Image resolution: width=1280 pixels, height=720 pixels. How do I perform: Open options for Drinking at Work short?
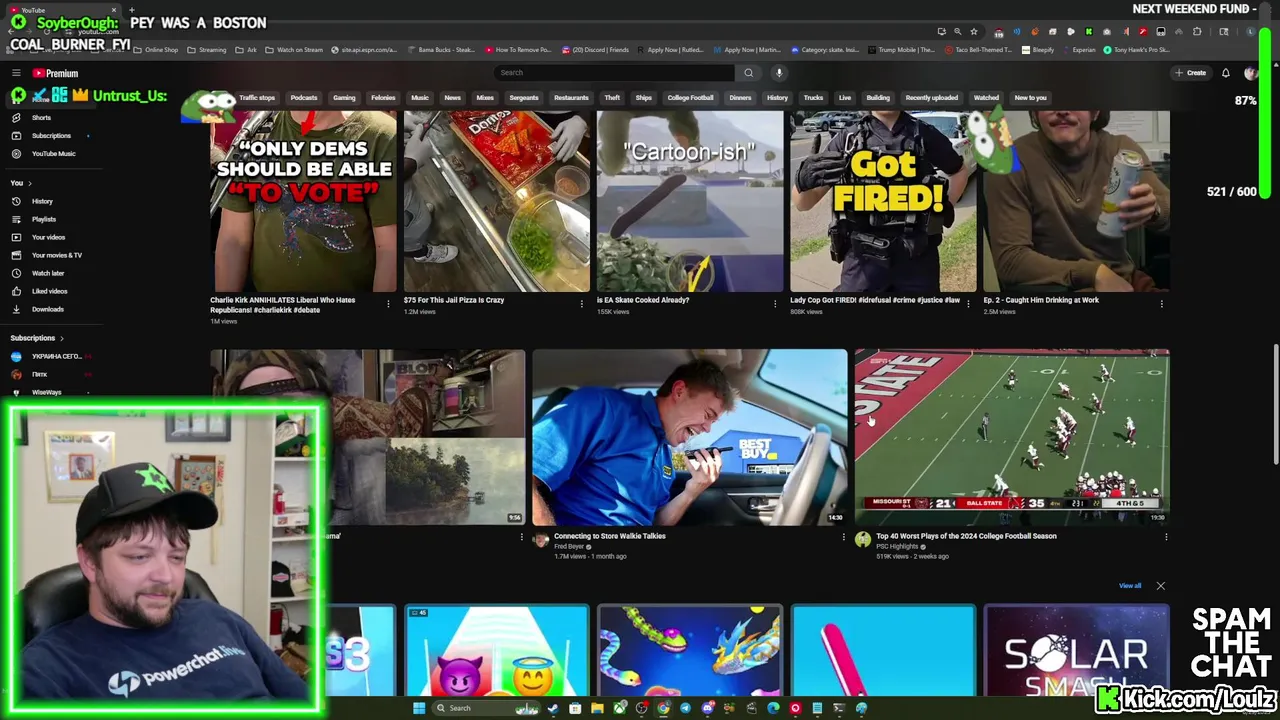tap(1162, 303)
